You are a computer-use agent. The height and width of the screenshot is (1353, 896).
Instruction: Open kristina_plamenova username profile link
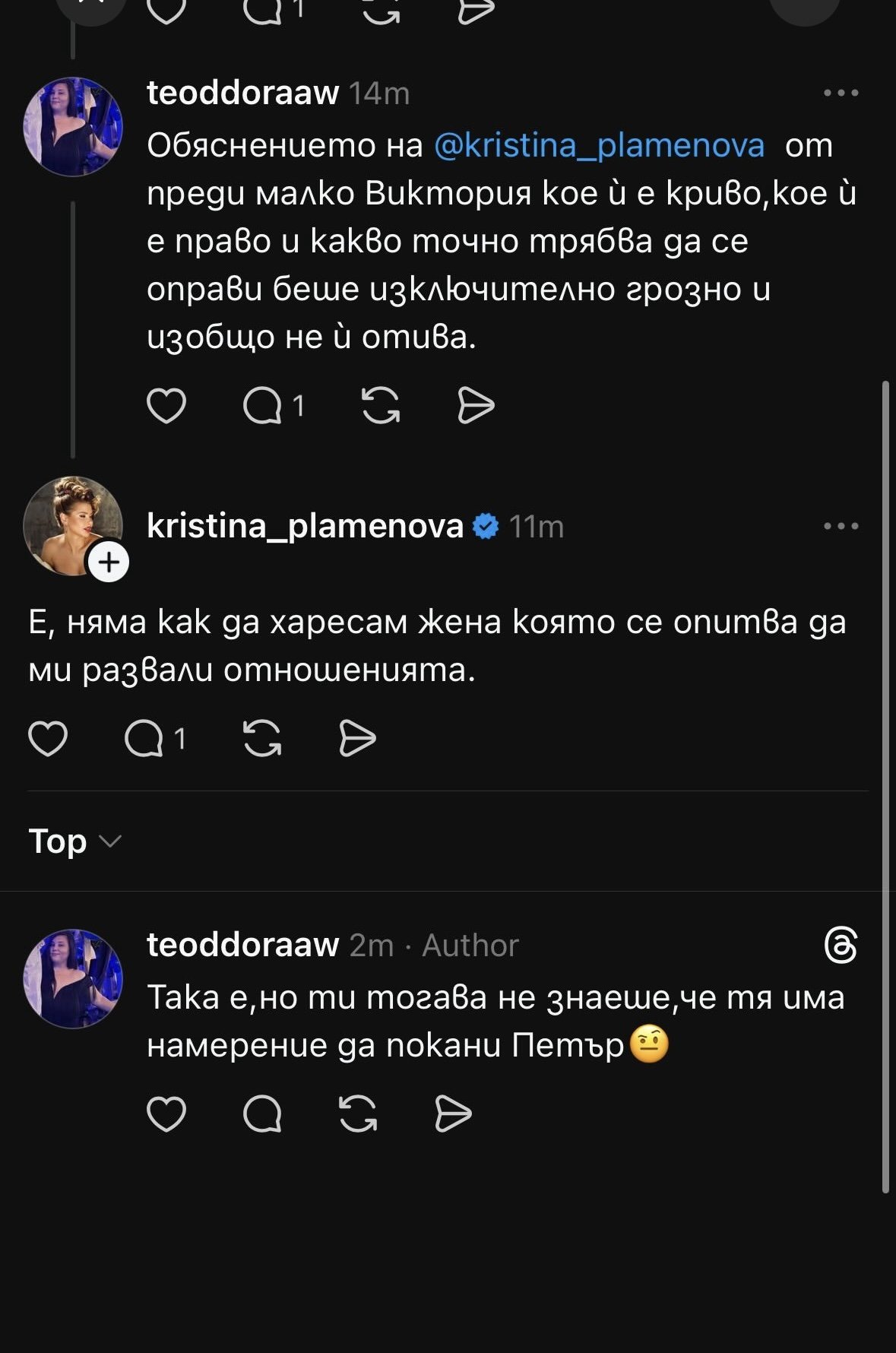305,526
